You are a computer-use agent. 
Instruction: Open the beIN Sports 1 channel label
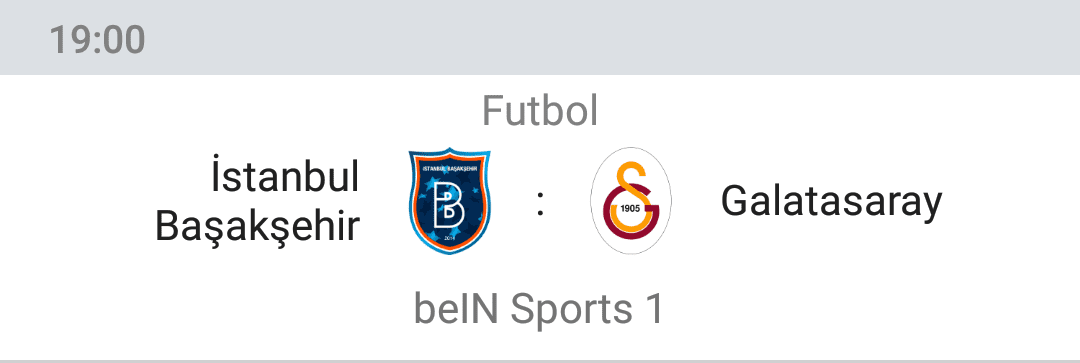click(540, 309)
